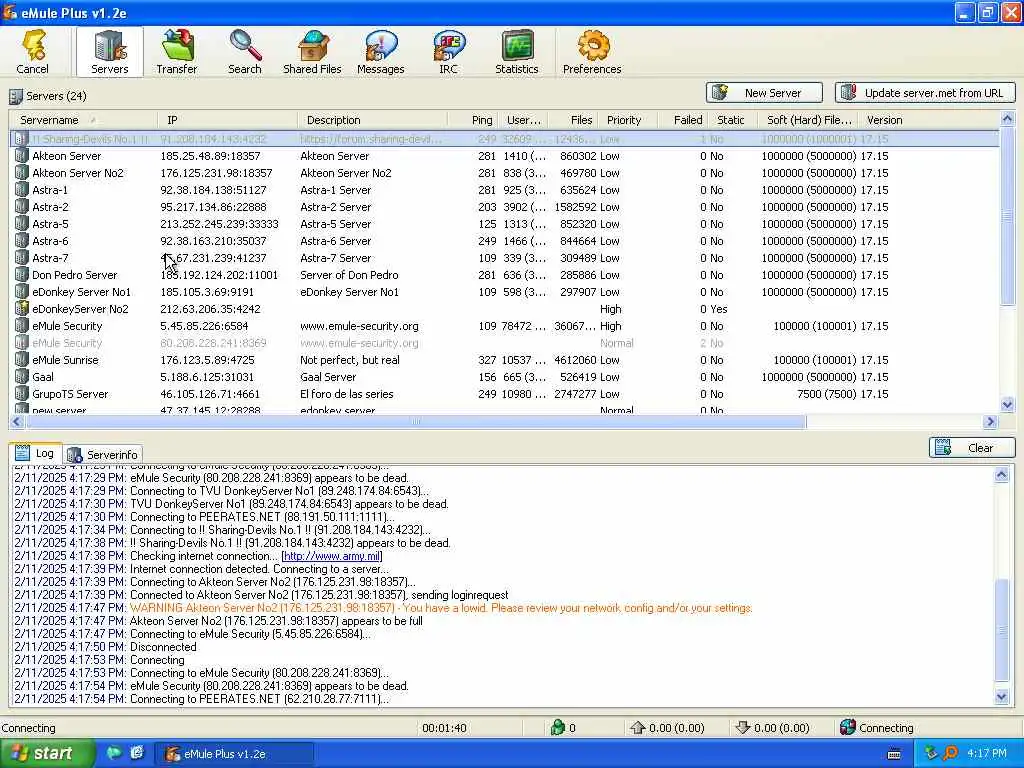Click the eMule Plus v1.2e taskbar button

[234, 754]
